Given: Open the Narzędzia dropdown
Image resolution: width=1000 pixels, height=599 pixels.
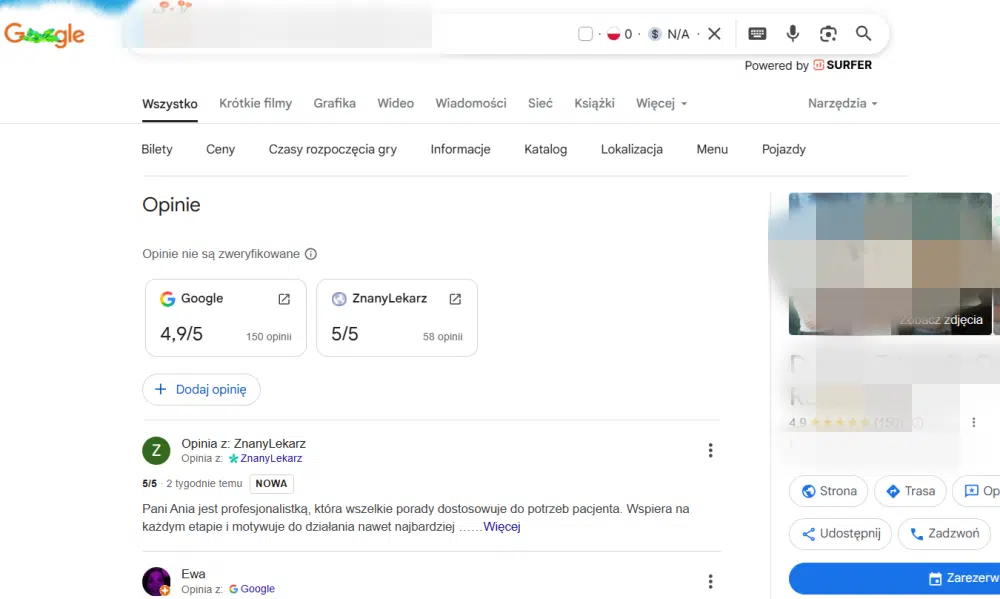Looking at the screenshot, I should click(x=842, y=103).
